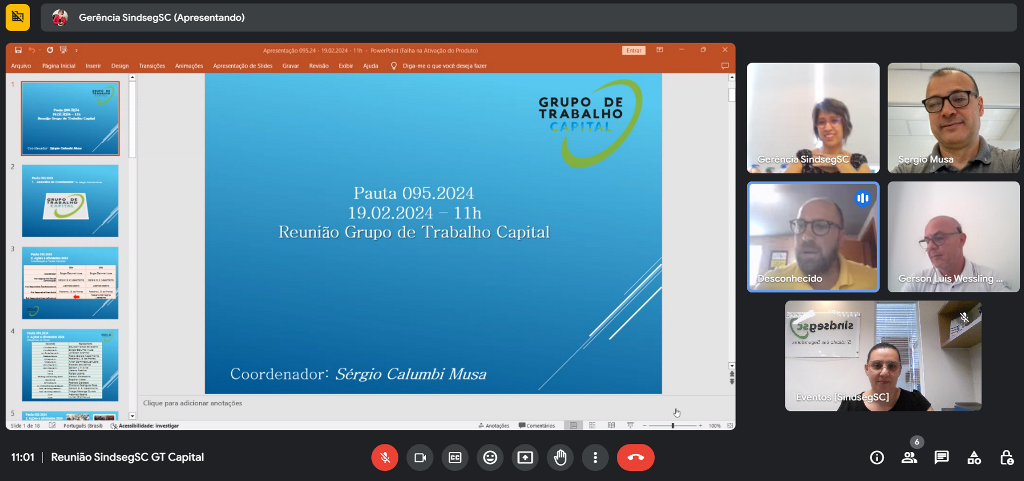Open the chat with everyone panel

[941, 457]
